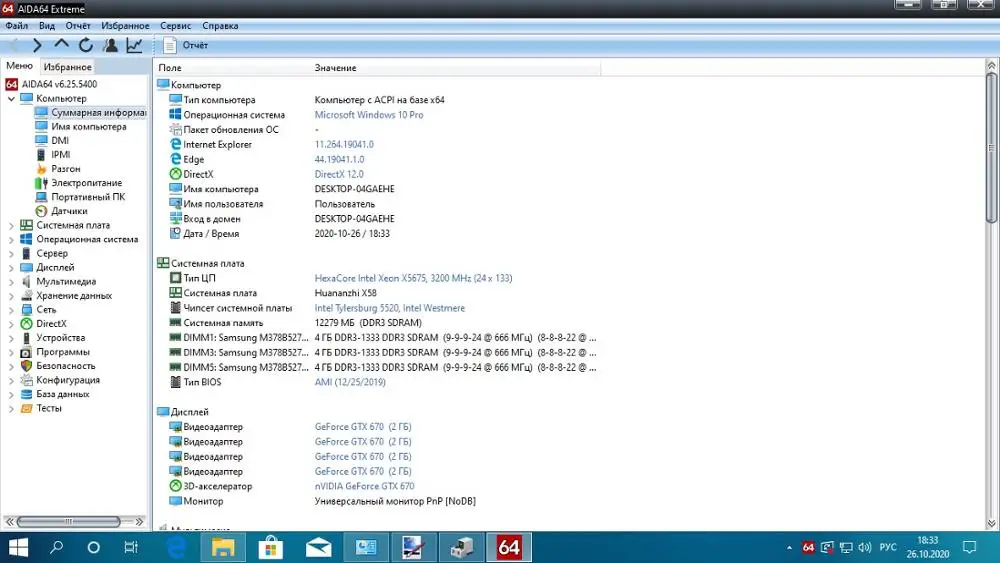Open File Explorer from the taskbar
This screenshot has height=563, width=1000.
pos(223,547)
